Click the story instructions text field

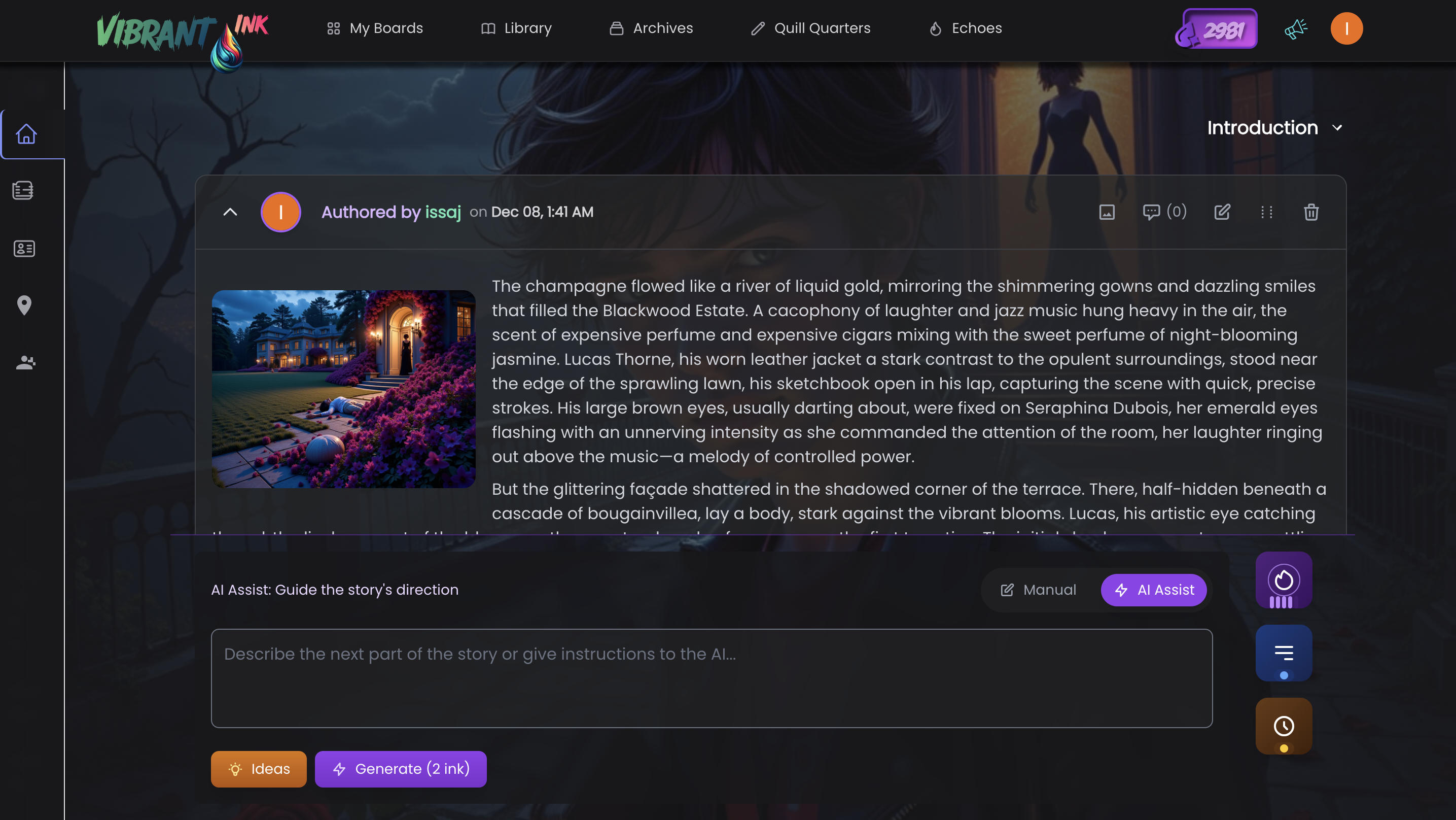(712, 678)
